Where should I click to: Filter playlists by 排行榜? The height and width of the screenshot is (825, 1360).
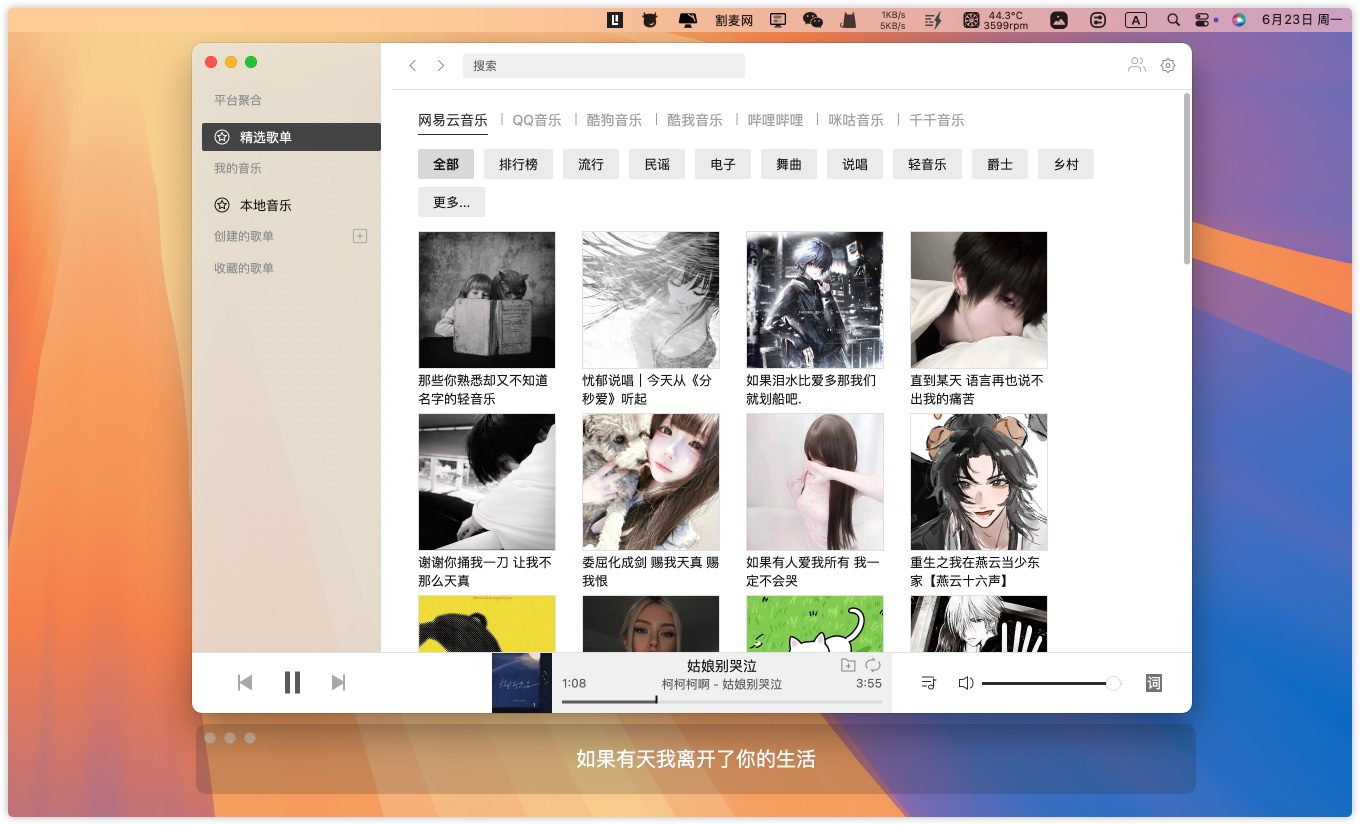point(518,164)
